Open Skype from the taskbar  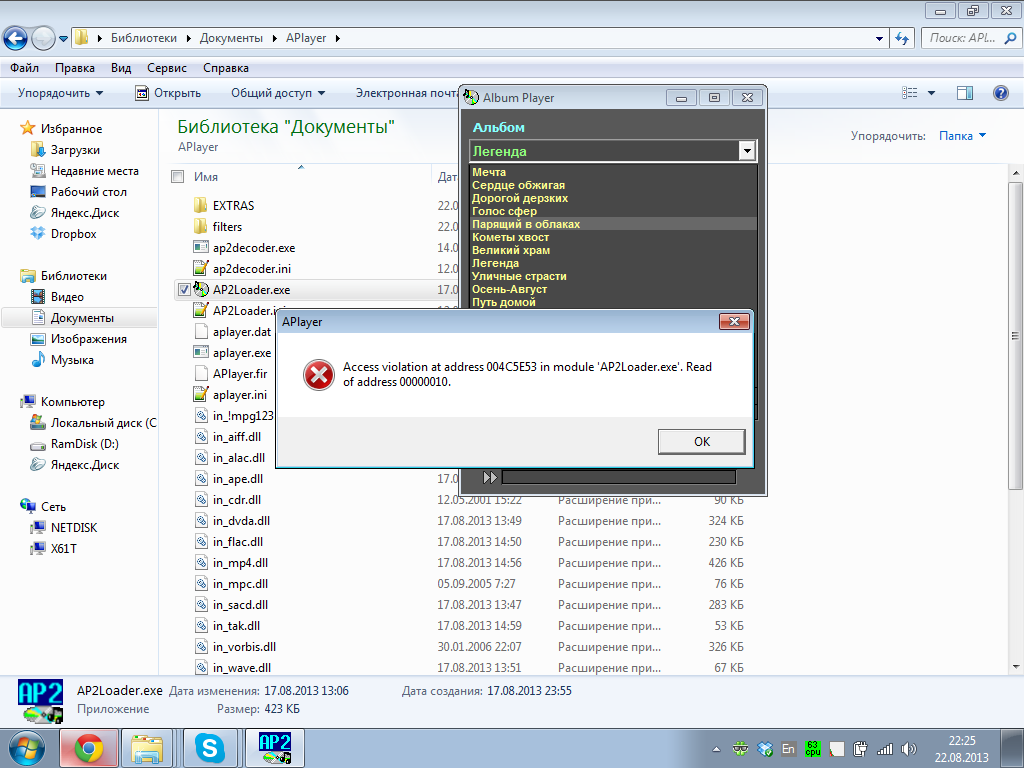pos(210,748)
